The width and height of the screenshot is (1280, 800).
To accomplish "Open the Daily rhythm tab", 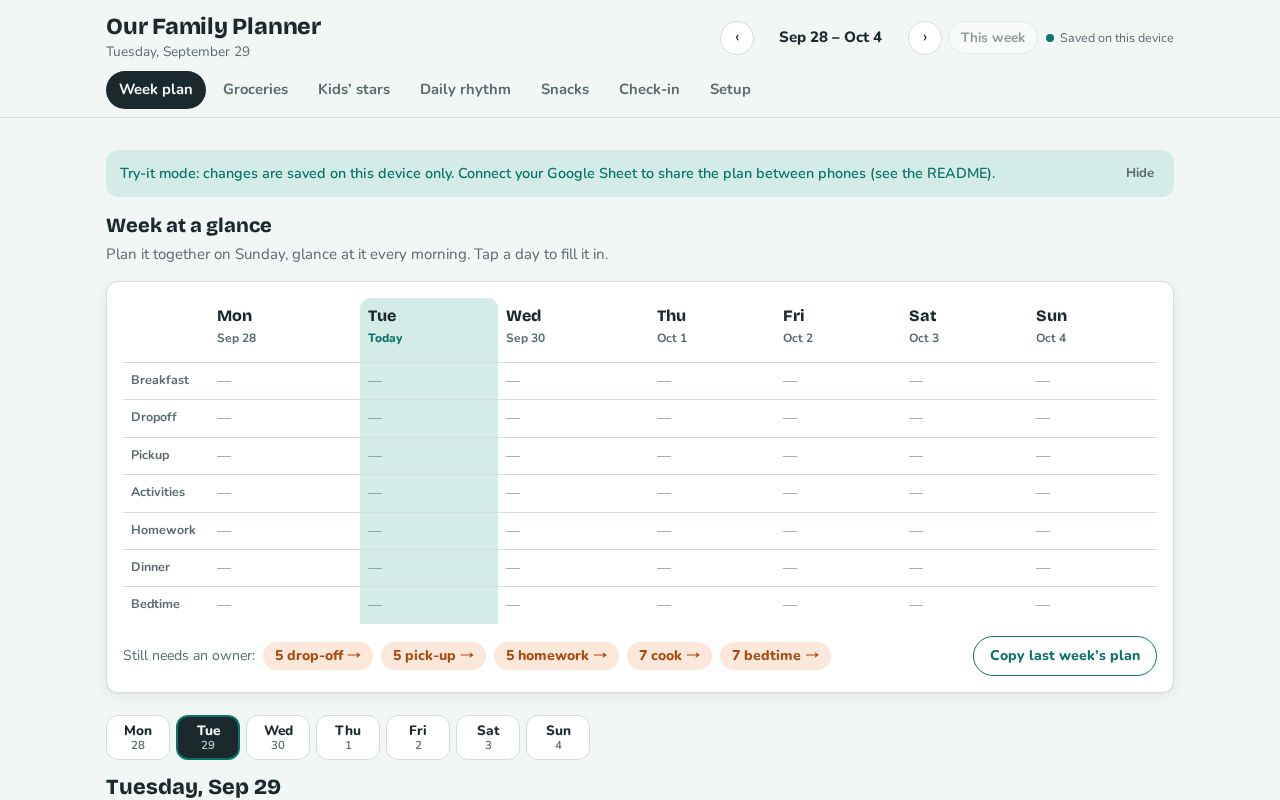I will (x=465, y=90).
